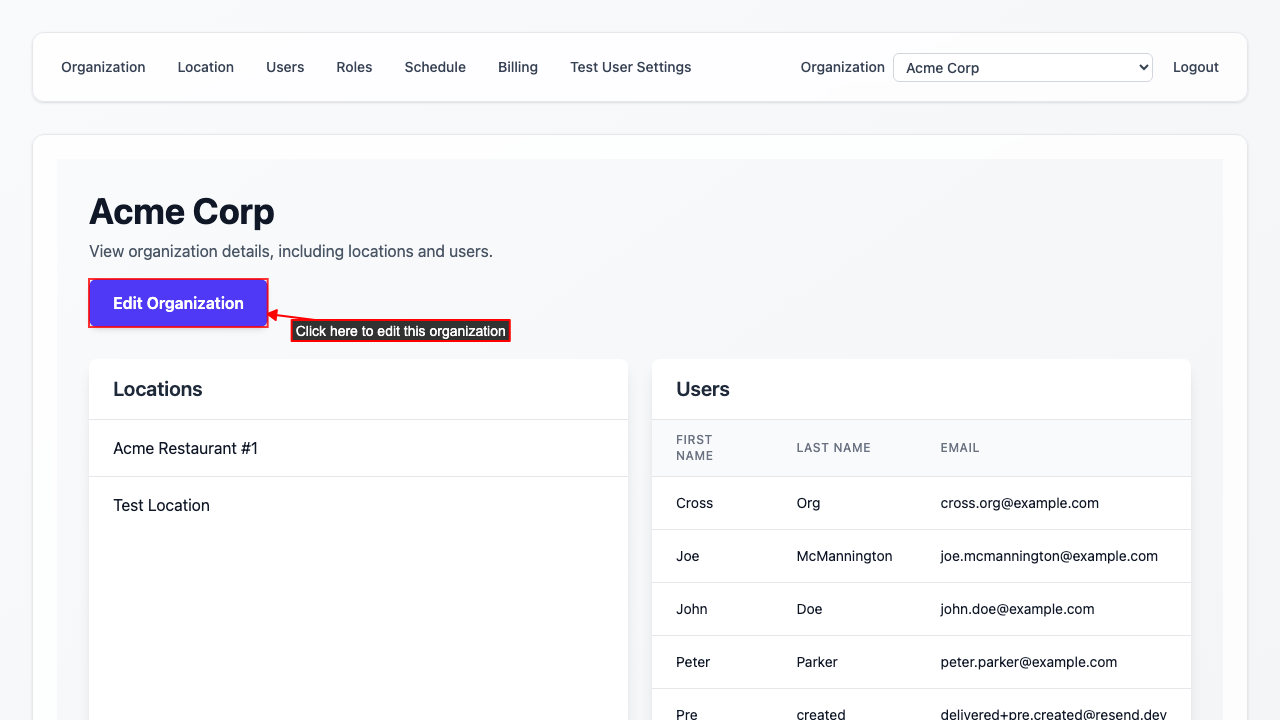Open the Organization nav menu item

pos(103,67)
